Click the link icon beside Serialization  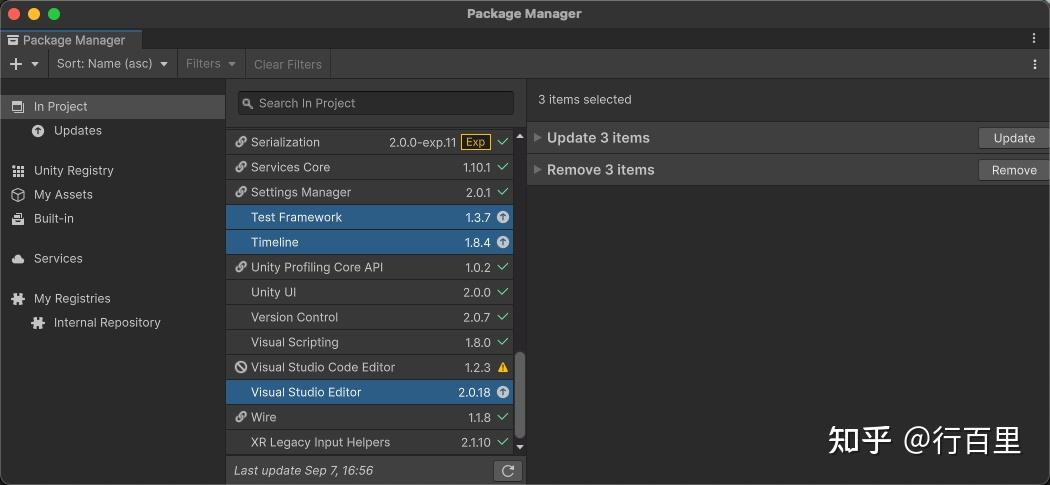(241, 142)
